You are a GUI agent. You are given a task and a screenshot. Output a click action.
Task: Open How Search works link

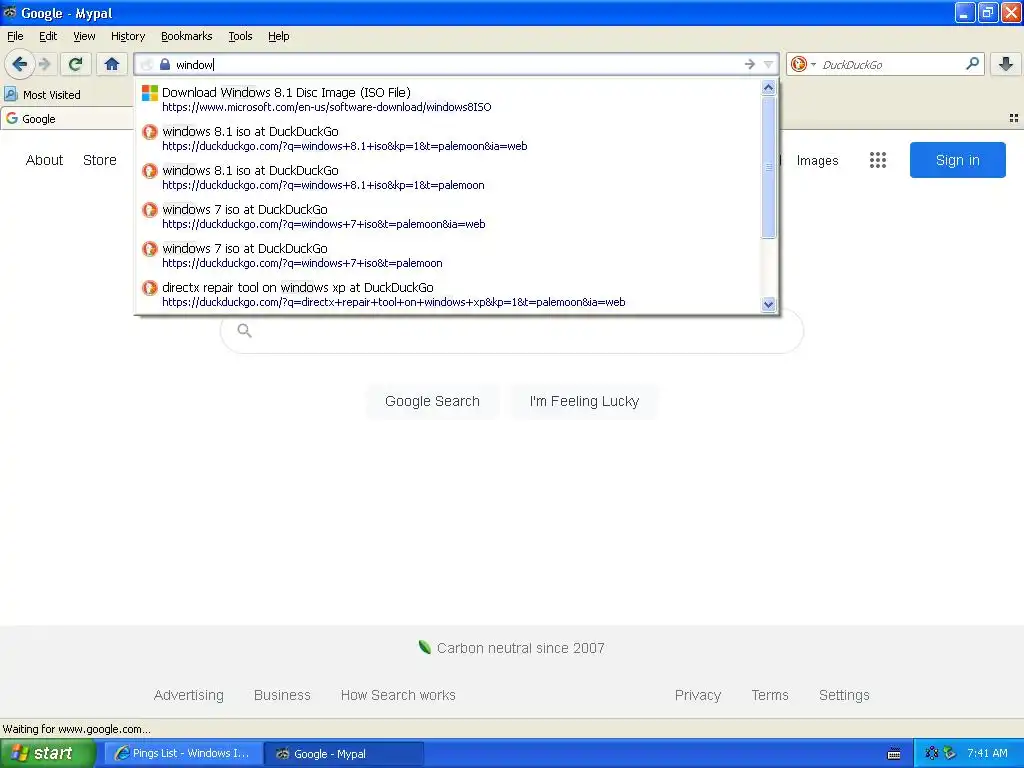[398, 695]
